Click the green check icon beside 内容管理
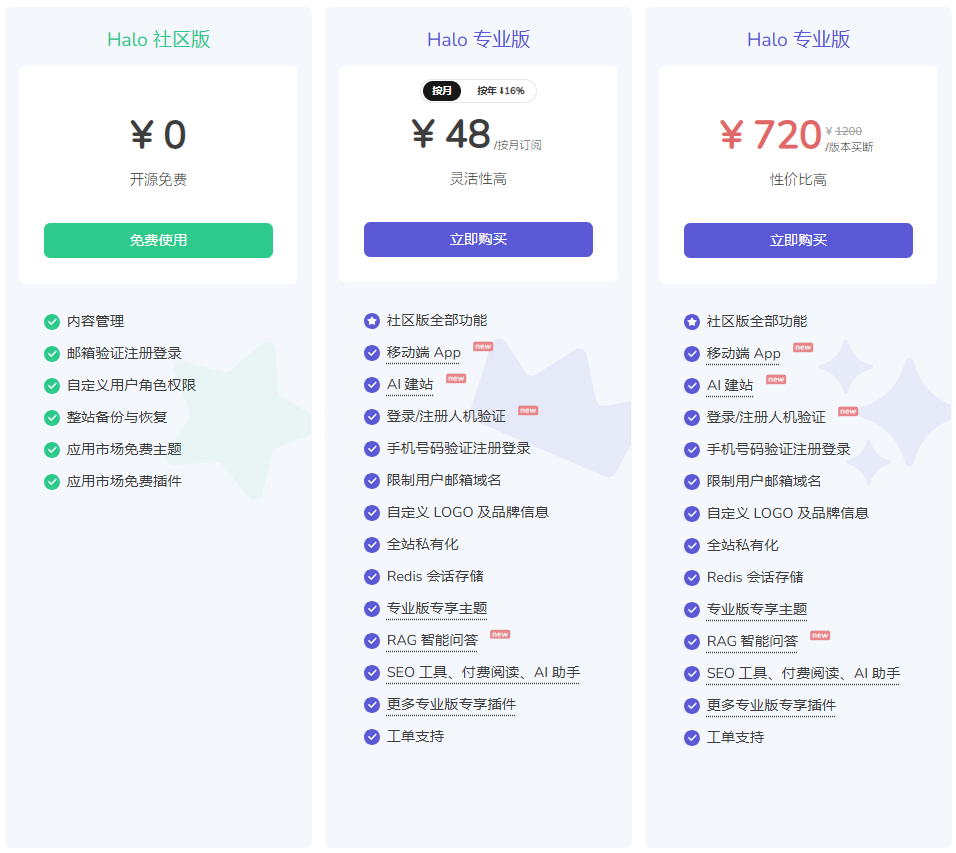Screen dimensions: 956x853 [x=52, y=321]
